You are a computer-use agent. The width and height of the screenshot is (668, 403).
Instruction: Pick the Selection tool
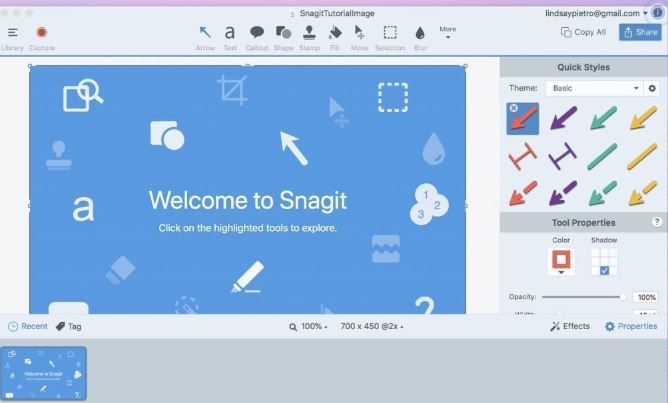[390, 37]
